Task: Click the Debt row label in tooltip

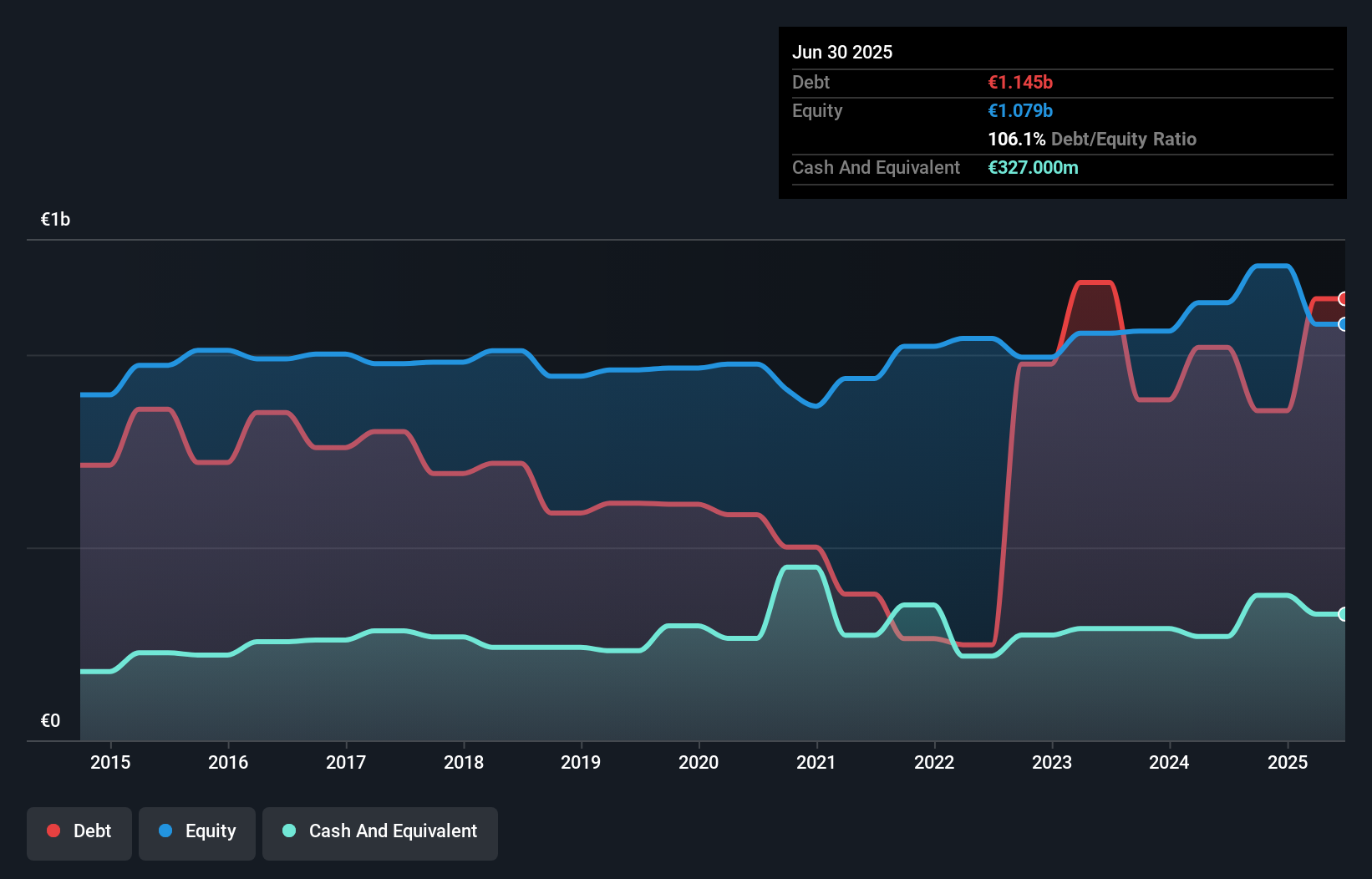Action: coord(810,82)
